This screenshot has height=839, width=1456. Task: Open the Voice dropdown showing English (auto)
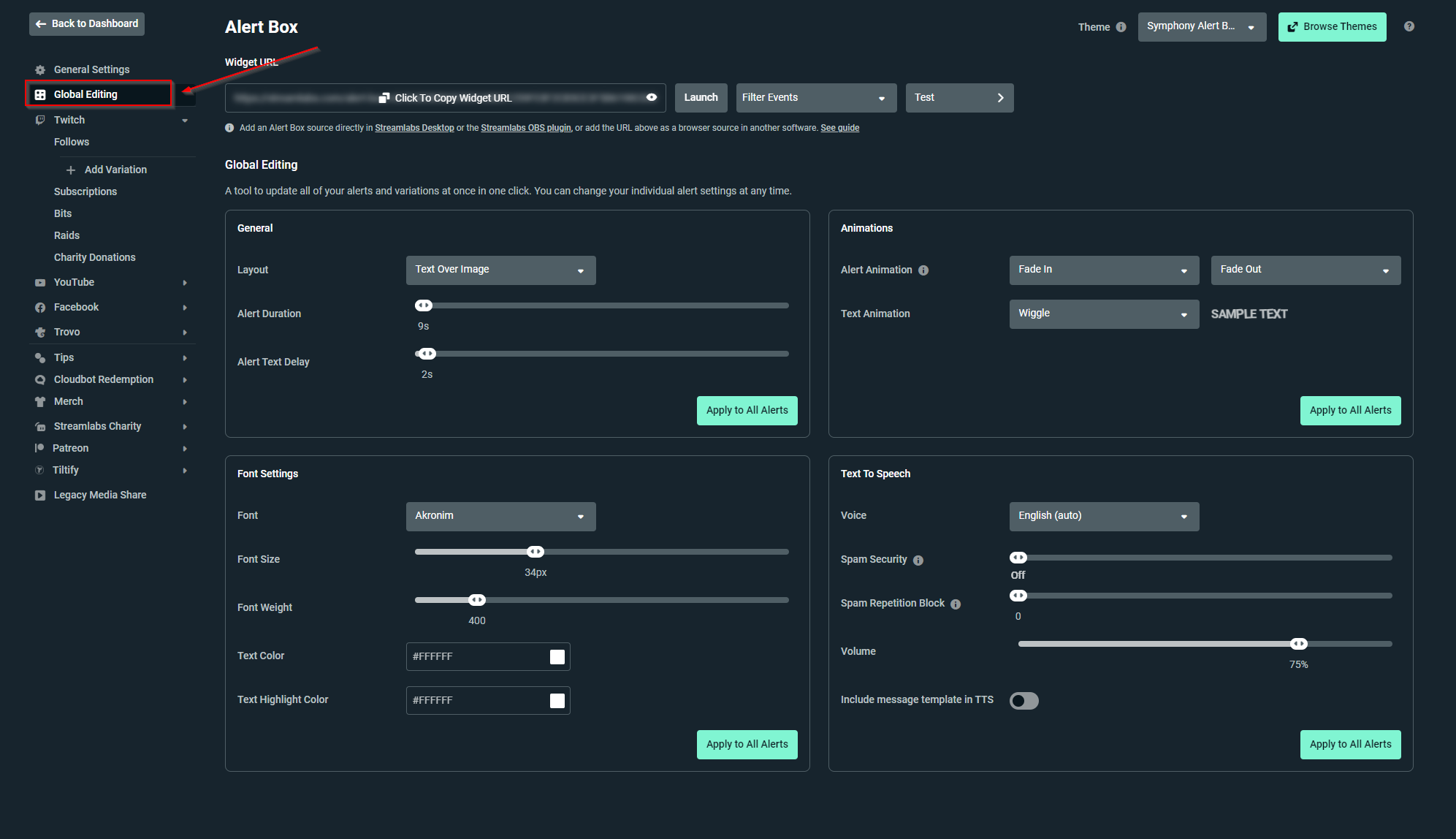pos(1103,516)
